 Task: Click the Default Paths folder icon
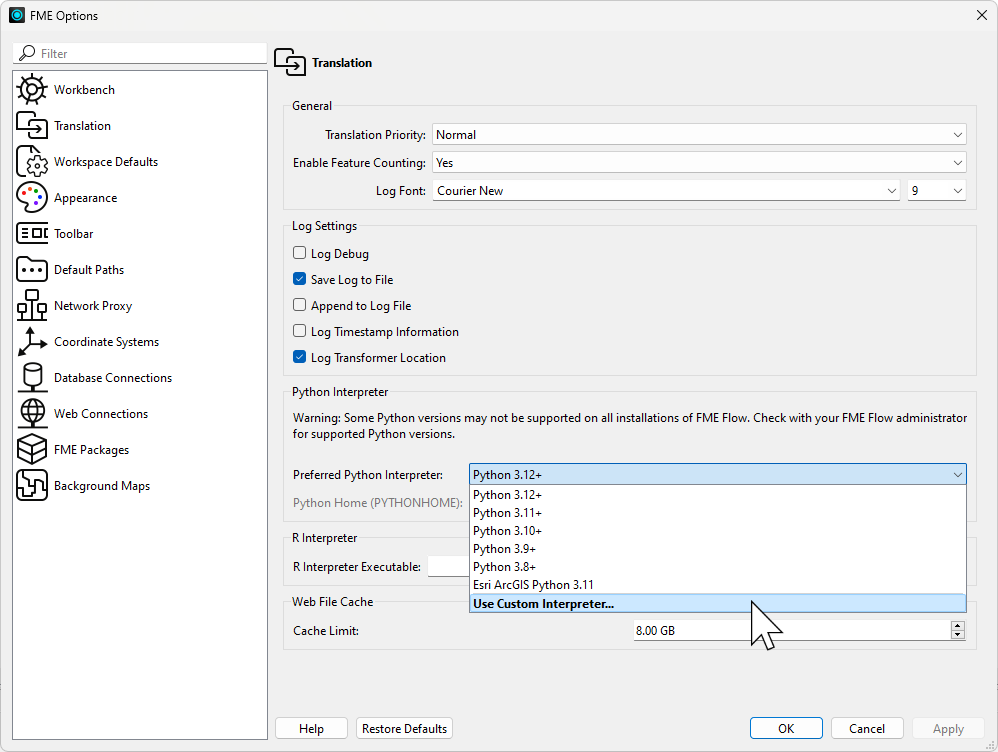click(32, 270)
